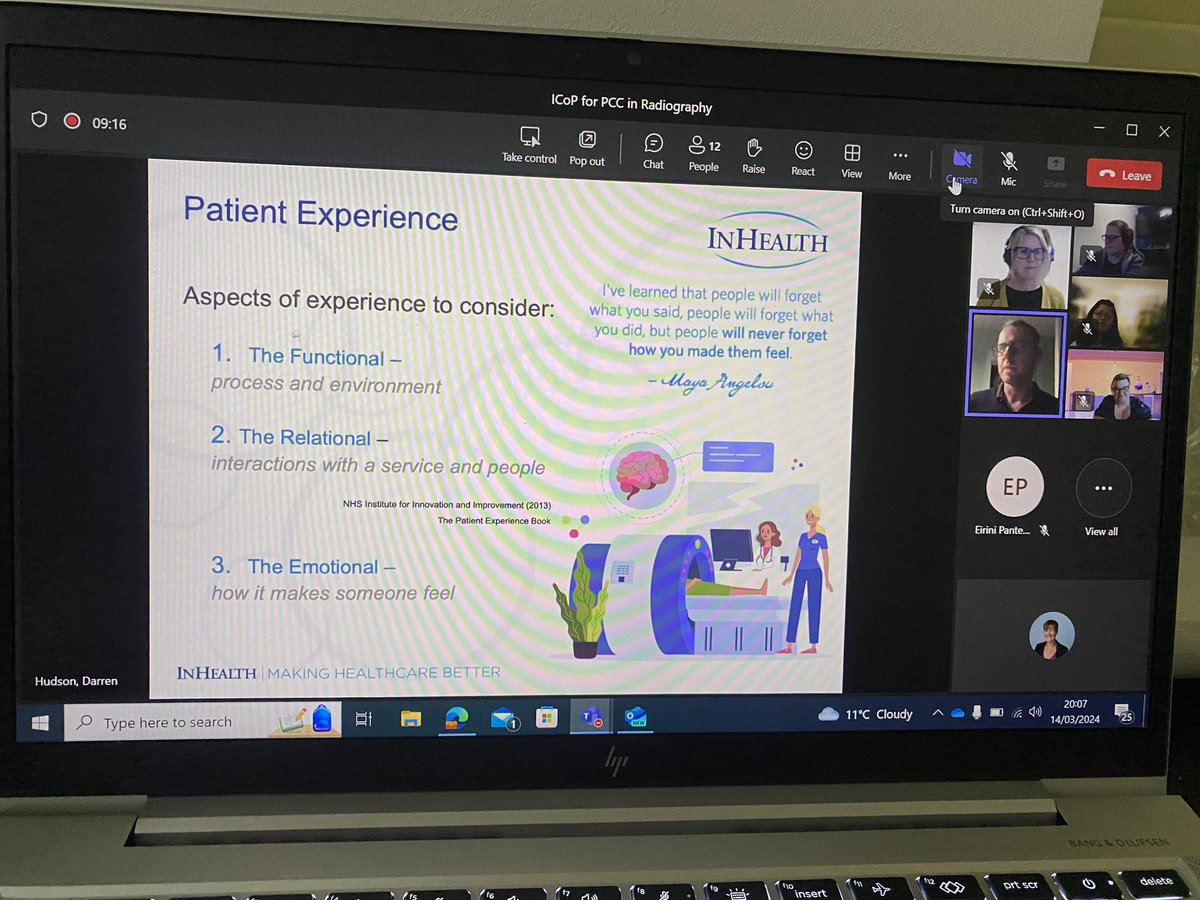Open Microsoft Store from the taskbar
Image resolution: width=1200 pixels, height=900 pixels.
tap(546, 716)
